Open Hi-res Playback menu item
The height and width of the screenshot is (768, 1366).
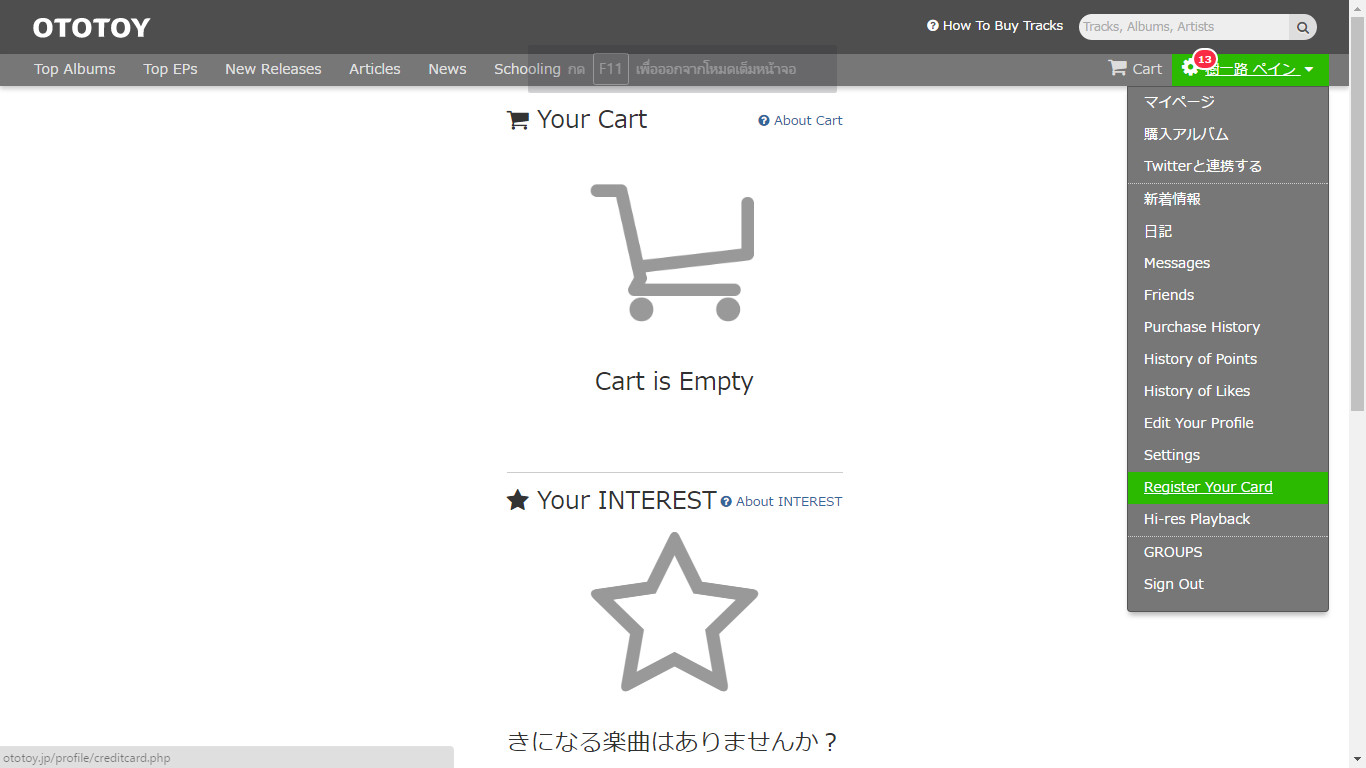(1196, 519)
